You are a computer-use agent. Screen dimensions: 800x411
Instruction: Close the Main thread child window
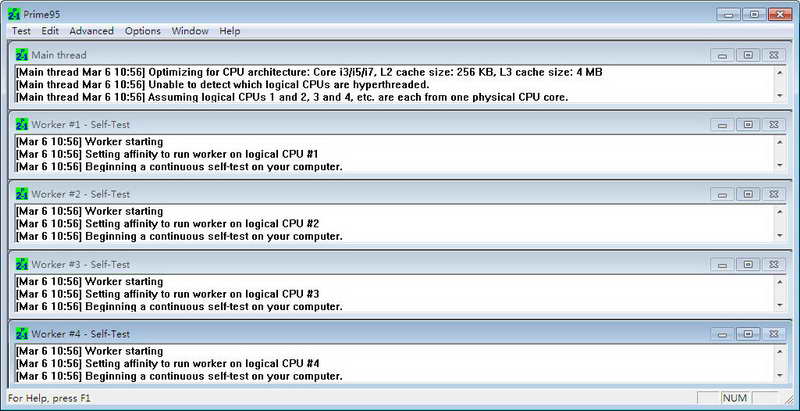[x=774, y=55]
